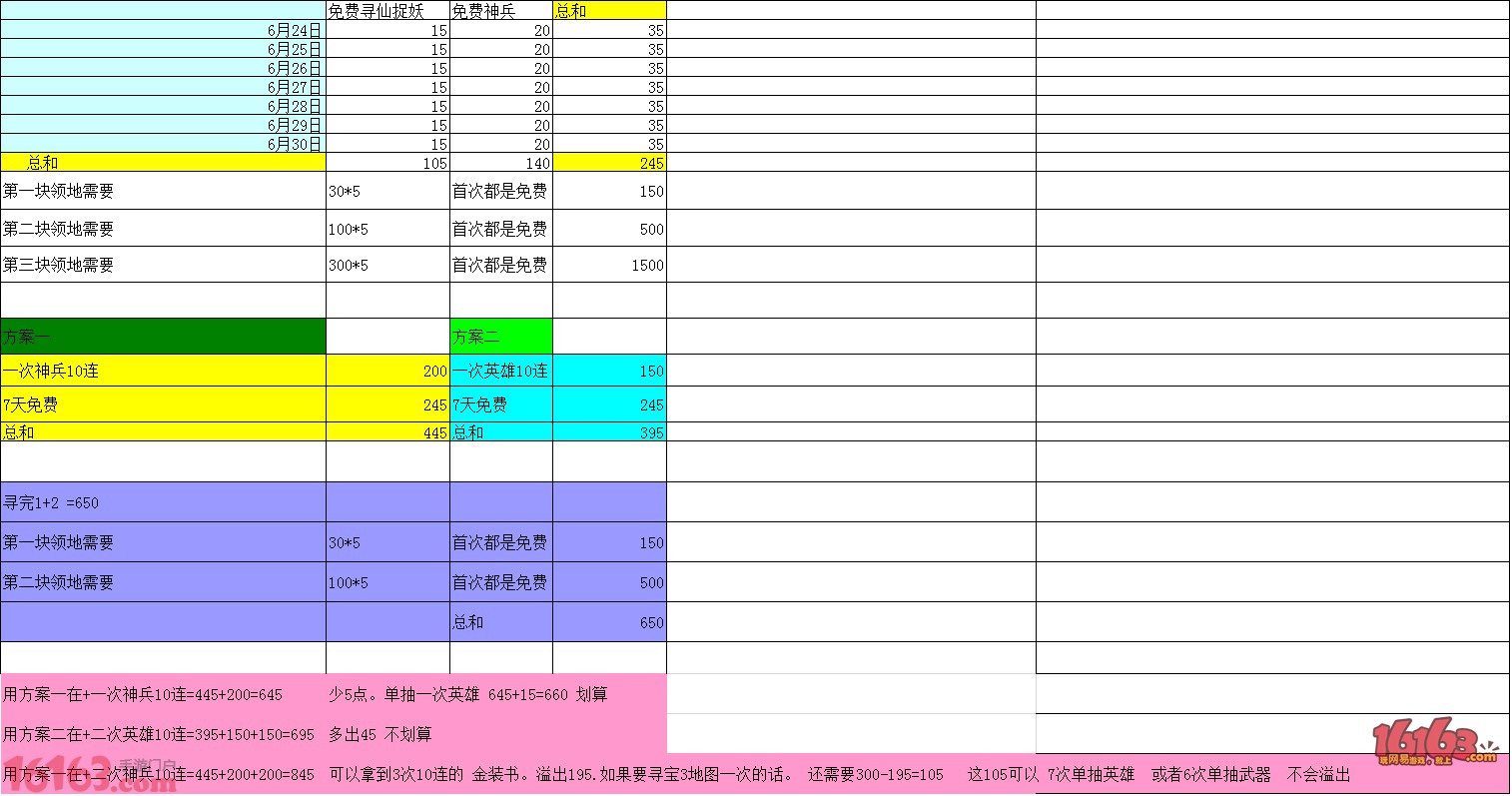Viewport: 1512px width, 796px height.
Task: Select the 15 value in the 6月24日 row
Action: point(387,30)
